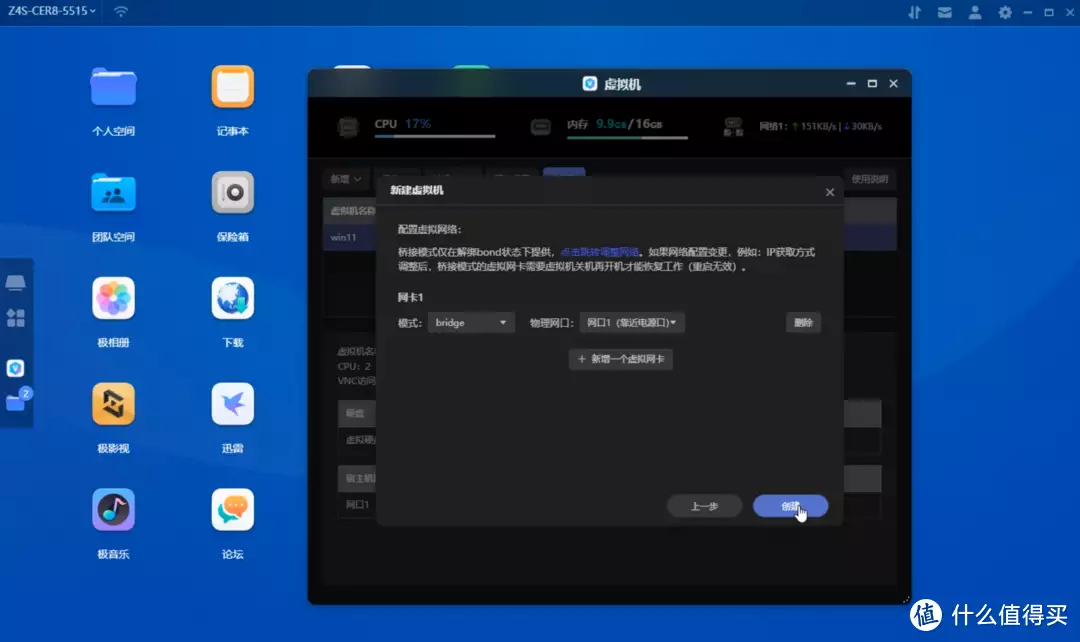Open the 下载 download app
This screenshot has height=642, width=1080.
(x=233, y=298)
